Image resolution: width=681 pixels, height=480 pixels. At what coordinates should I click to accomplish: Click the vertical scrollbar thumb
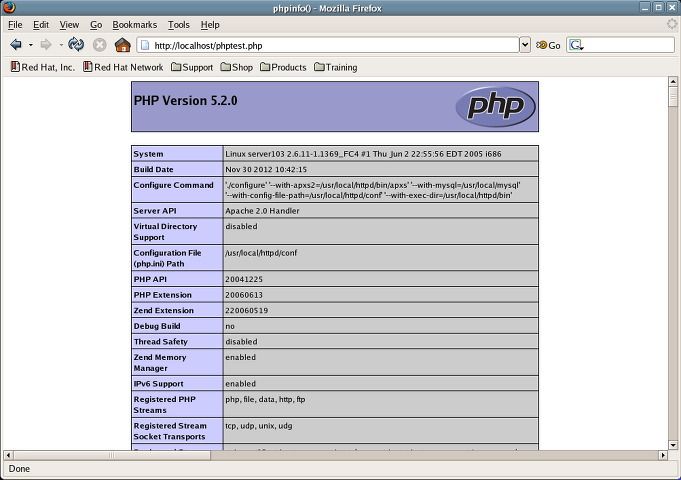(x=673, y=96)
